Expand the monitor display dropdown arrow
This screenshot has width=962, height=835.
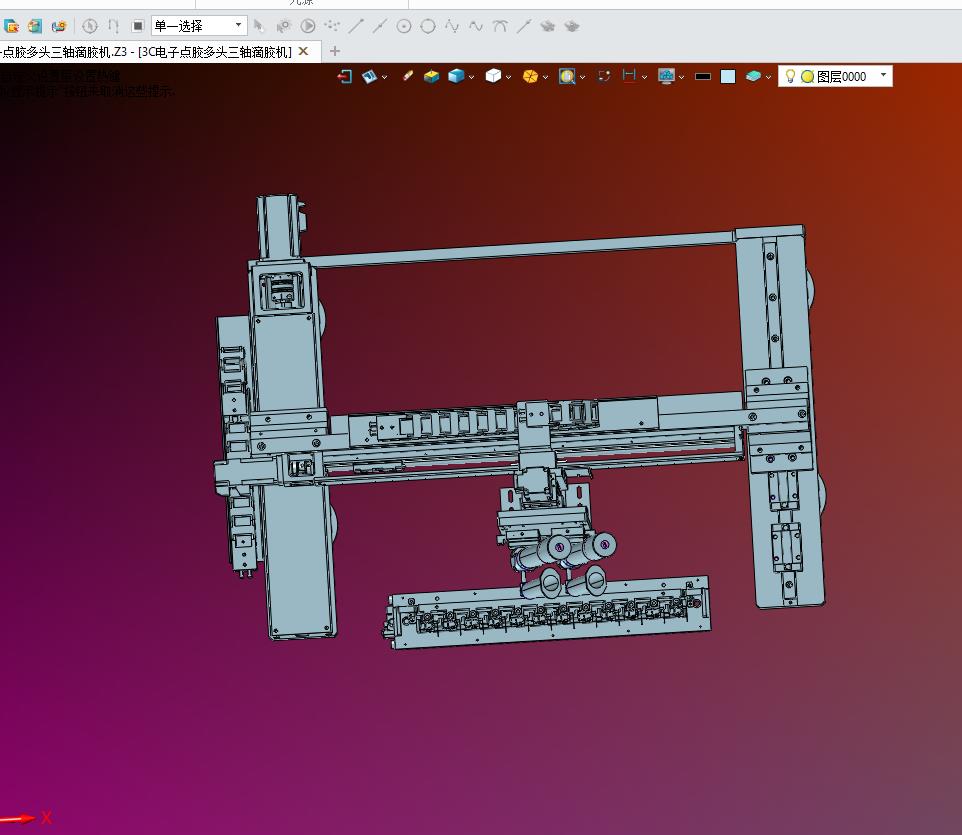pos(682,77)
